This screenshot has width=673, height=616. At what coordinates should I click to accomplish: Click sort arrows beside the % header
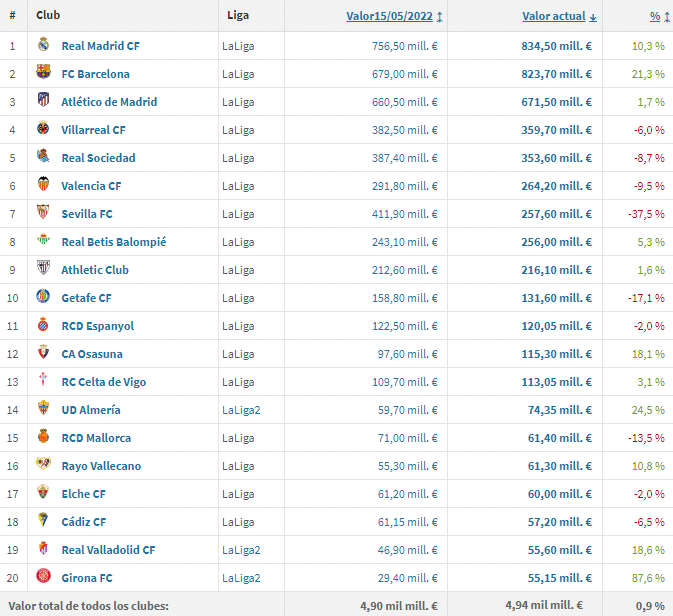(667, 17)
